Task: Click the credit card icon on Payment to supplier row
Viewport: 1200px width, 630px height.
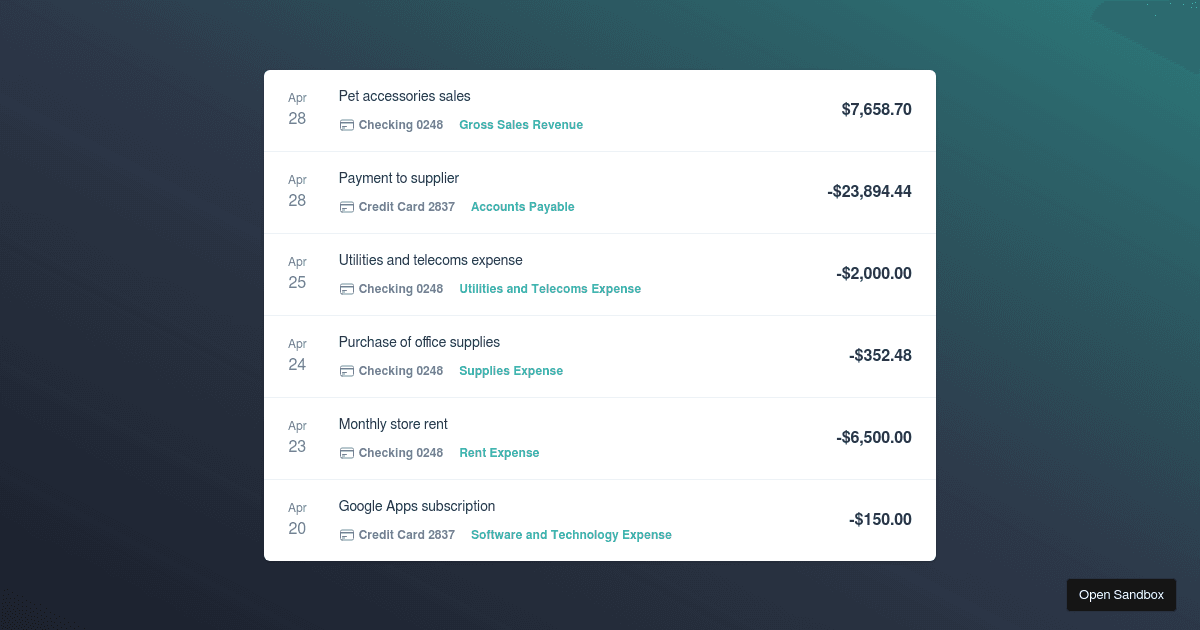Action: click(x=346, y=206)
